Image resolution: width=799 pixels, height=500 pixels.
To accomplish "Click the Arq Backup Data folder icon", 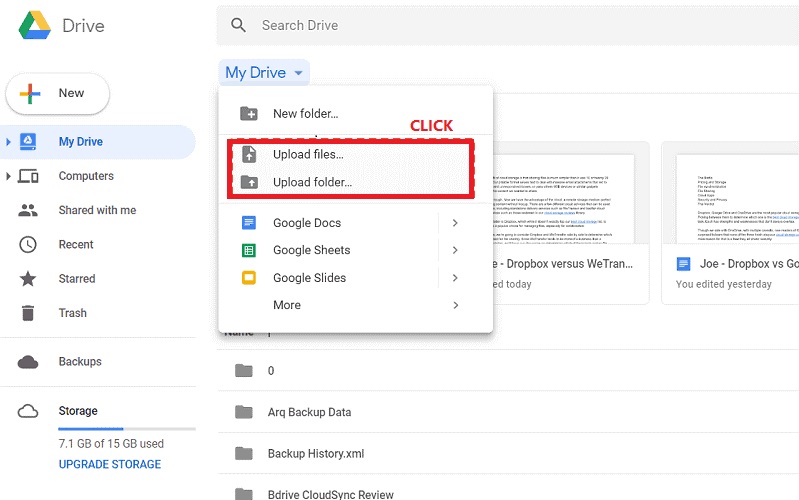I will tap(244, 412).
